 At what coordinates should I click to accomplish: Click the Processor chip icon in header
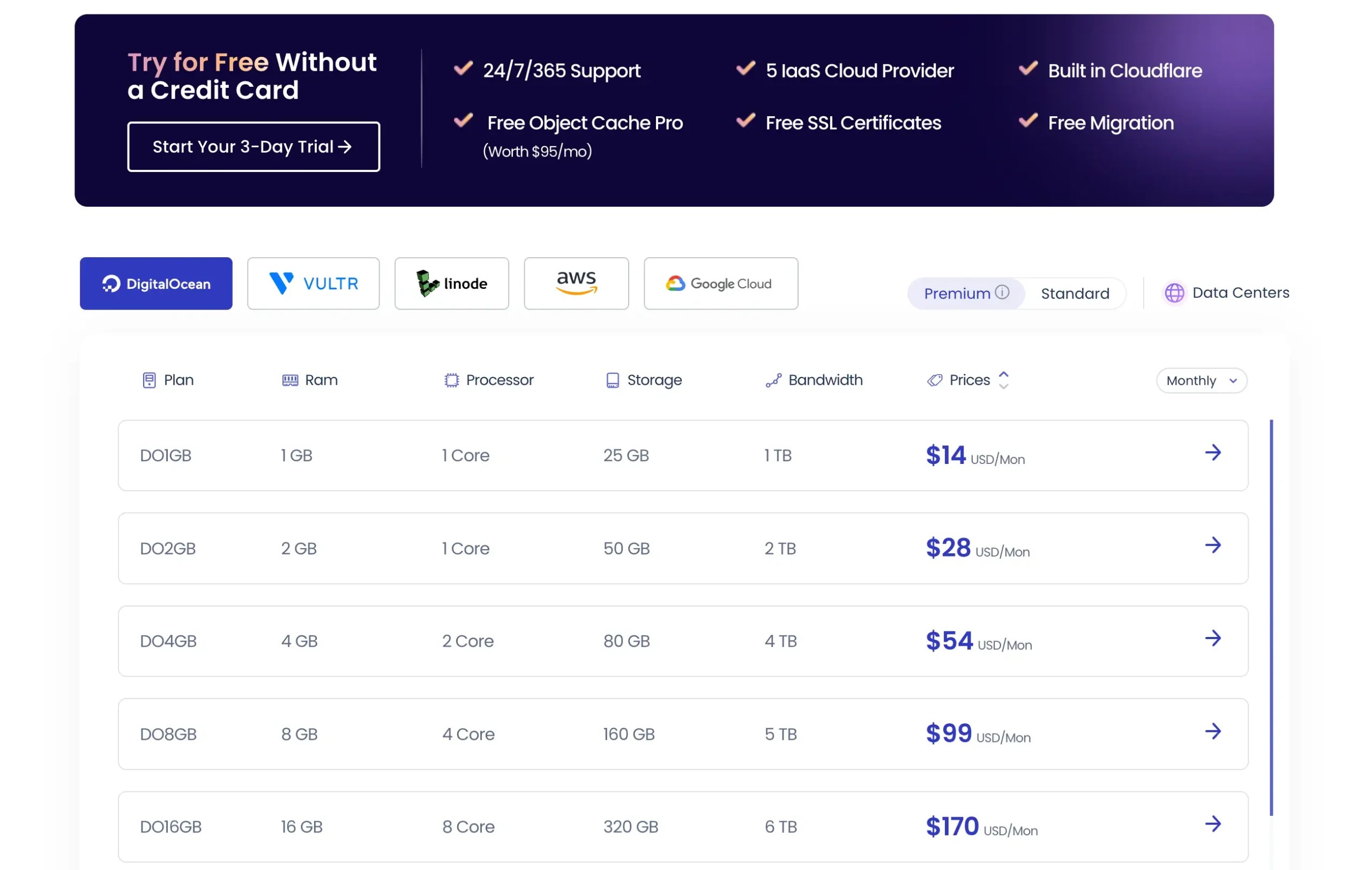point(451,380)
